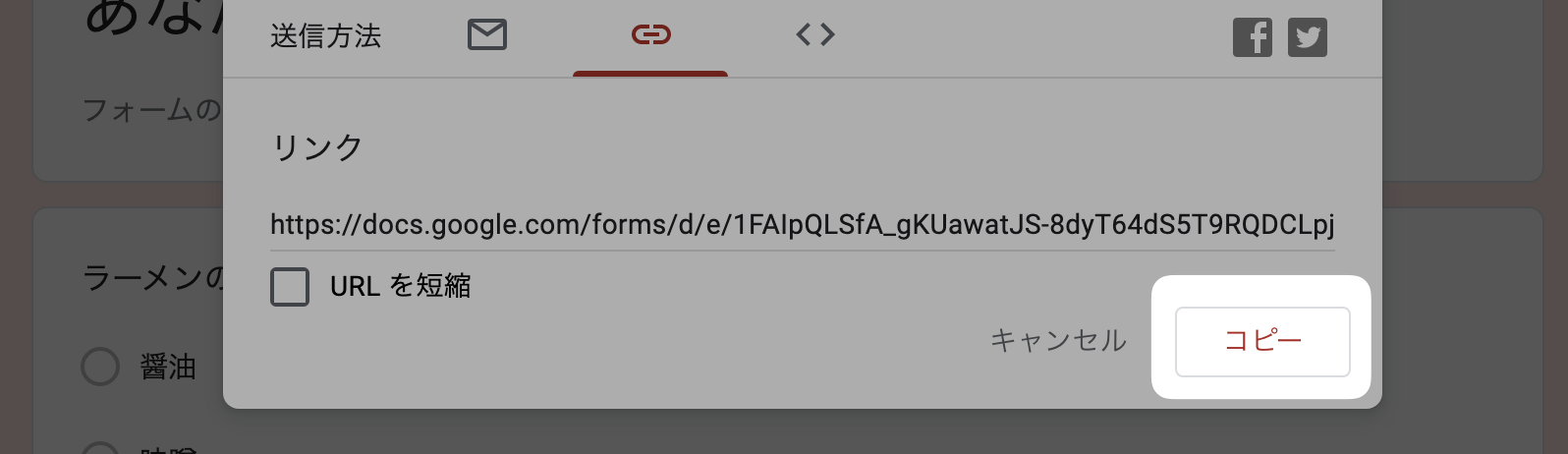Select the partially visible radio below 醤油
This screenshot has width=1568, height=454.
click(100, 447)
